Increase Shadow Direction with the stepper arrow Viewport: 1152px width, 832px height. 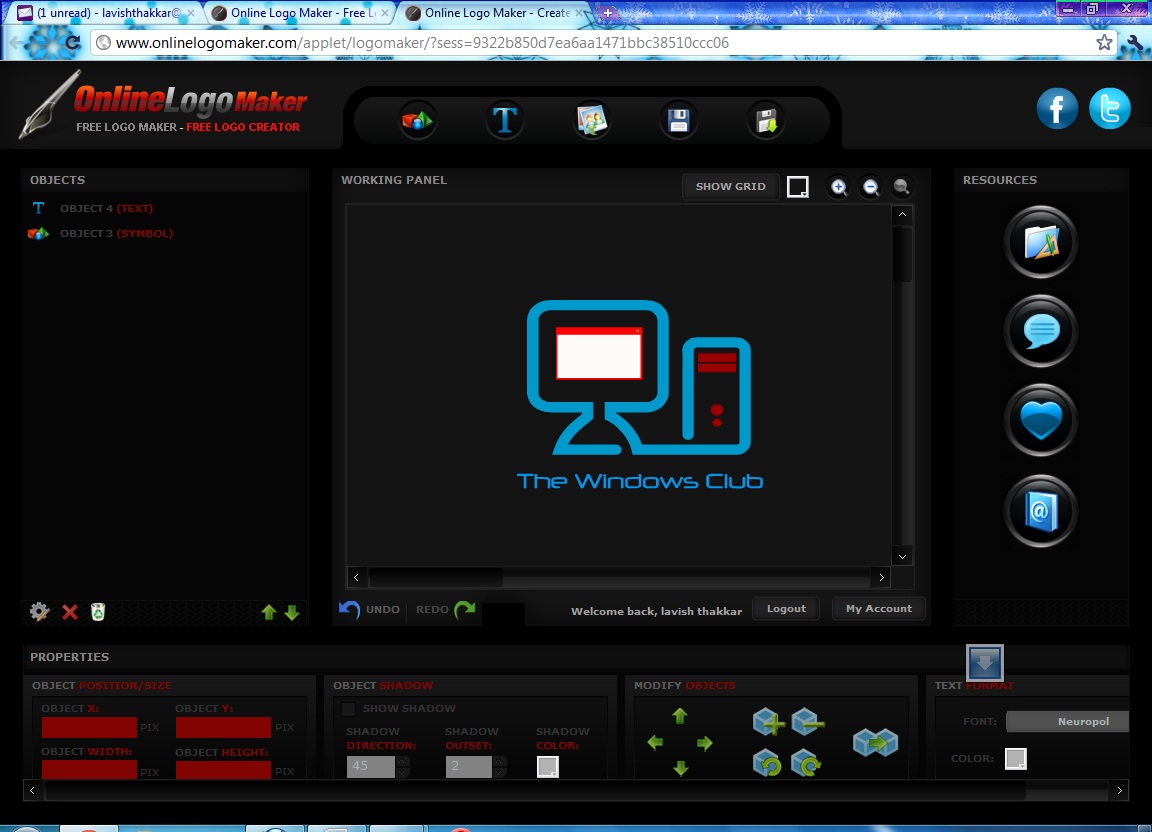[402, 762]
